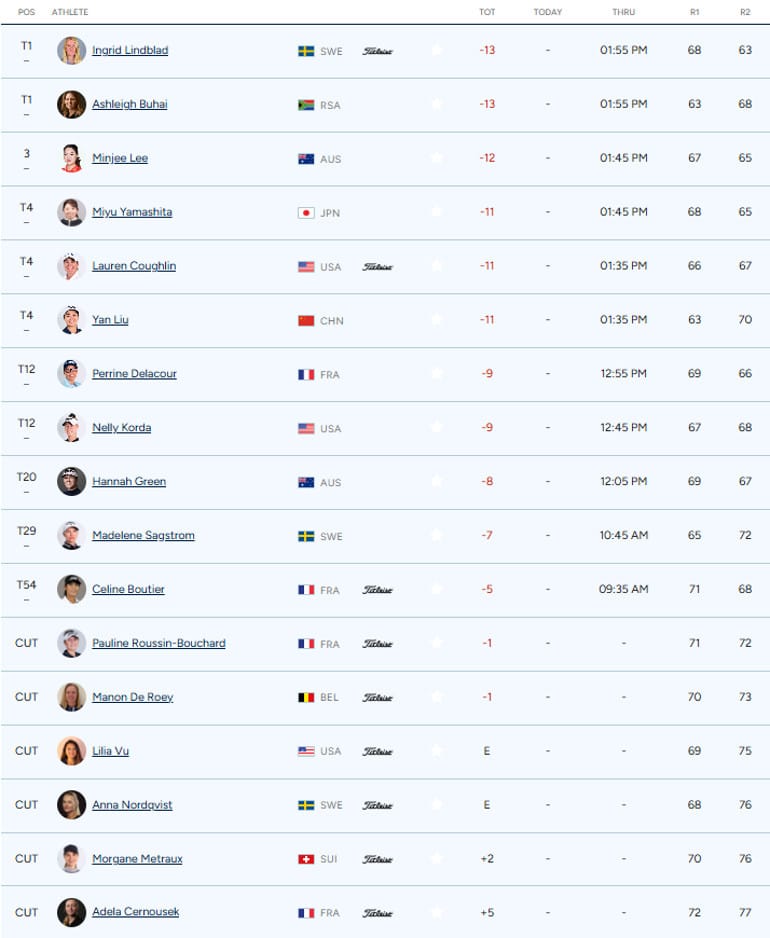Click the China flag beside Yan Liu
Viewport: 770px width, 938px height.
(306, 321)
